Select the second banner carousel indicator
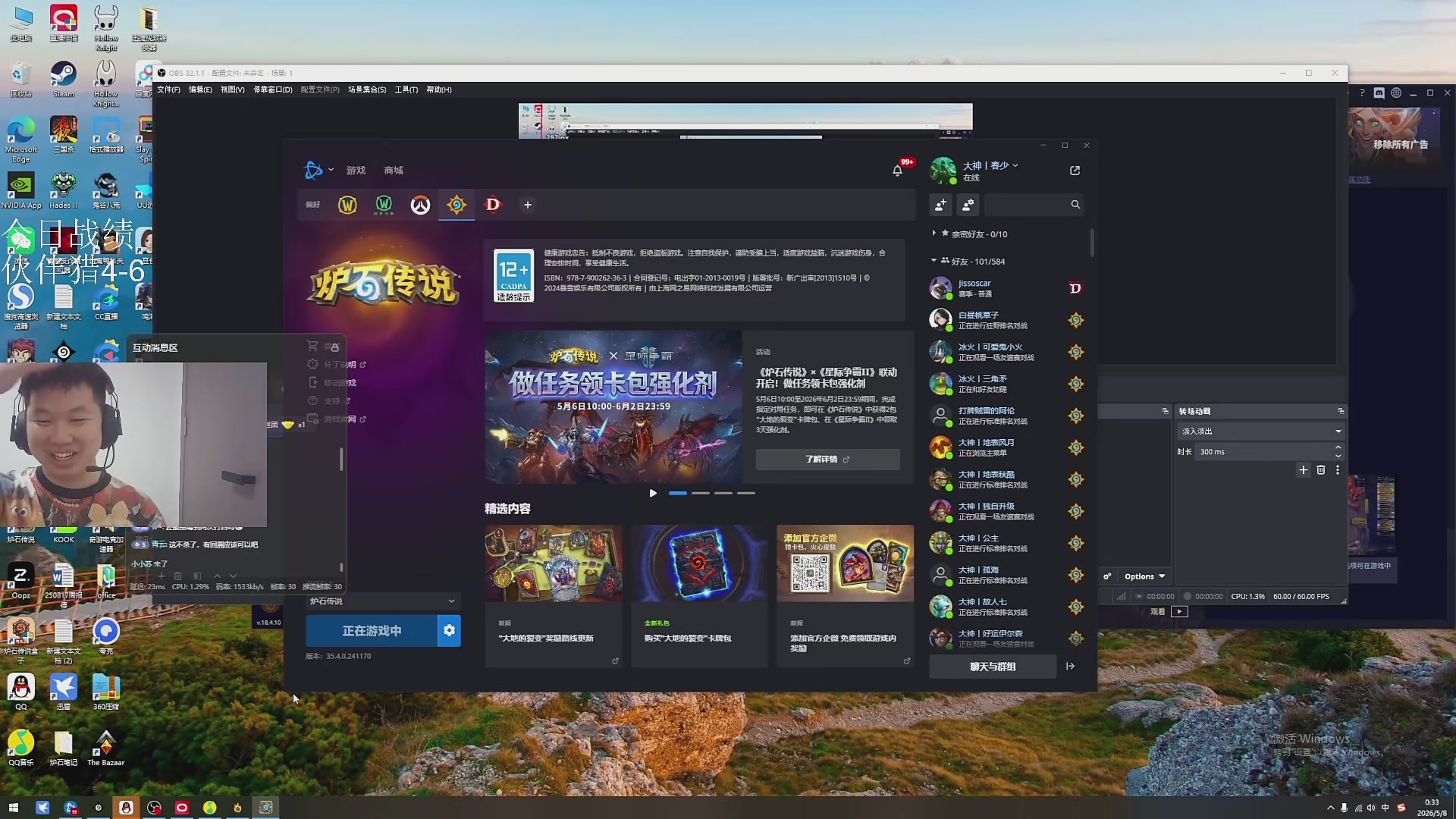1456x819 pixels. 701,493
